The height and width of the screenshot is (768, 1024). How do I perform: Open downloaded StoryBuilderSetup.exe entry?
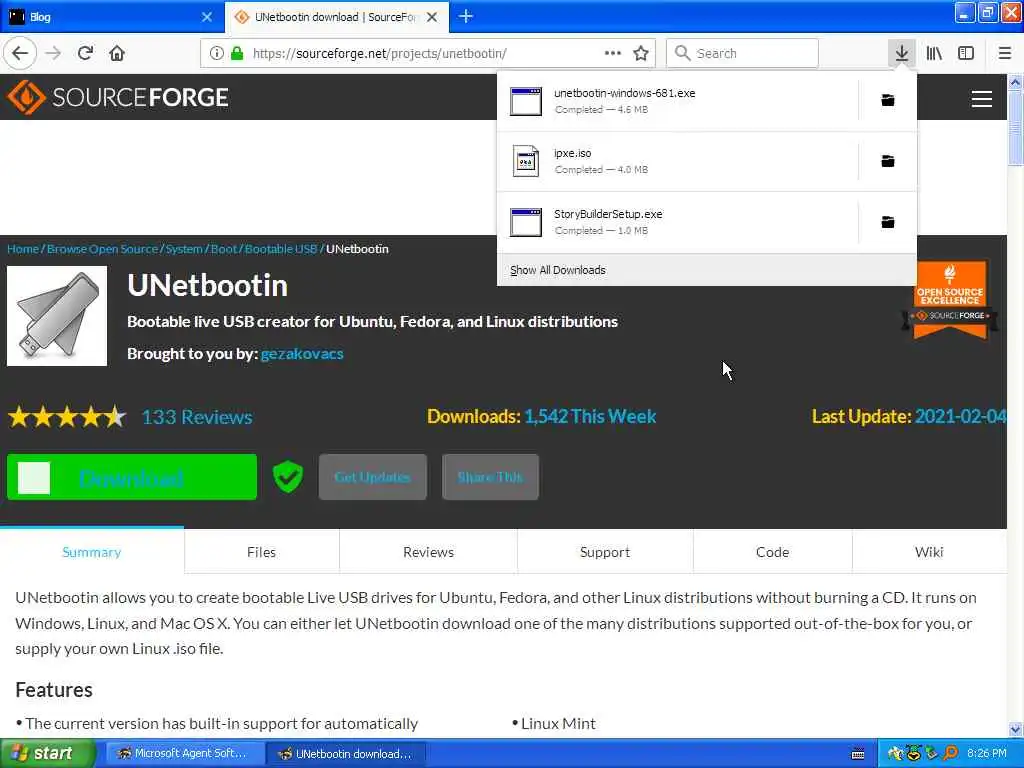click(x=677, y=222)
